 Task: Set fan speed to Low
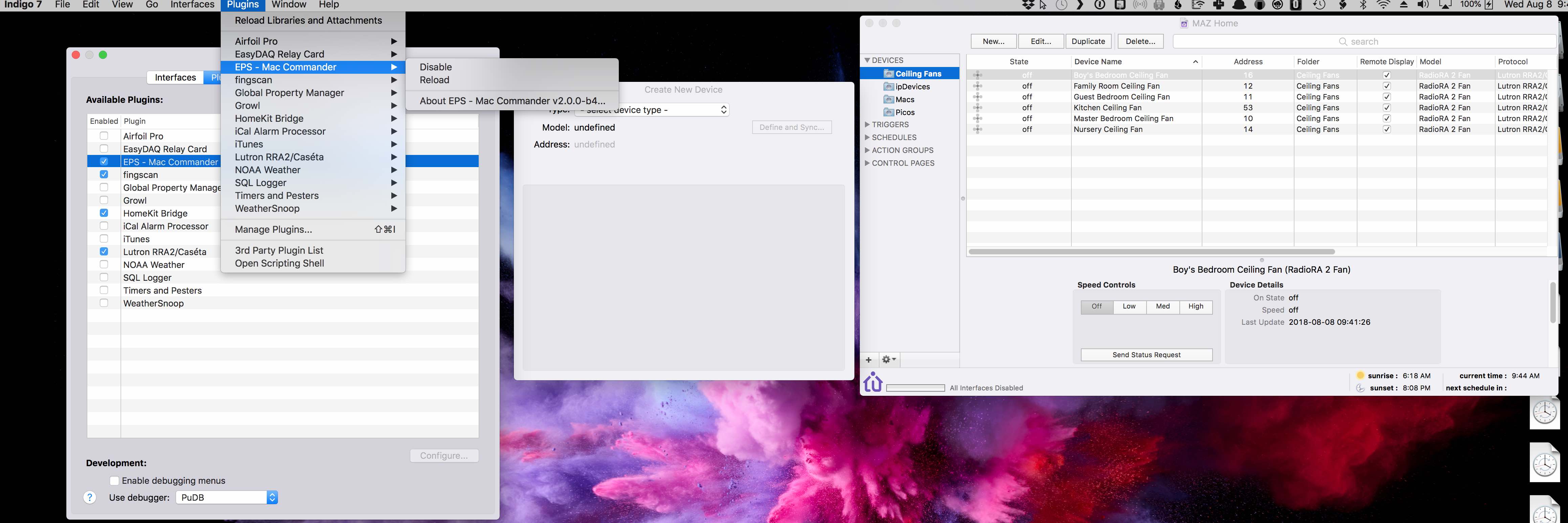tap(1129, 306)
